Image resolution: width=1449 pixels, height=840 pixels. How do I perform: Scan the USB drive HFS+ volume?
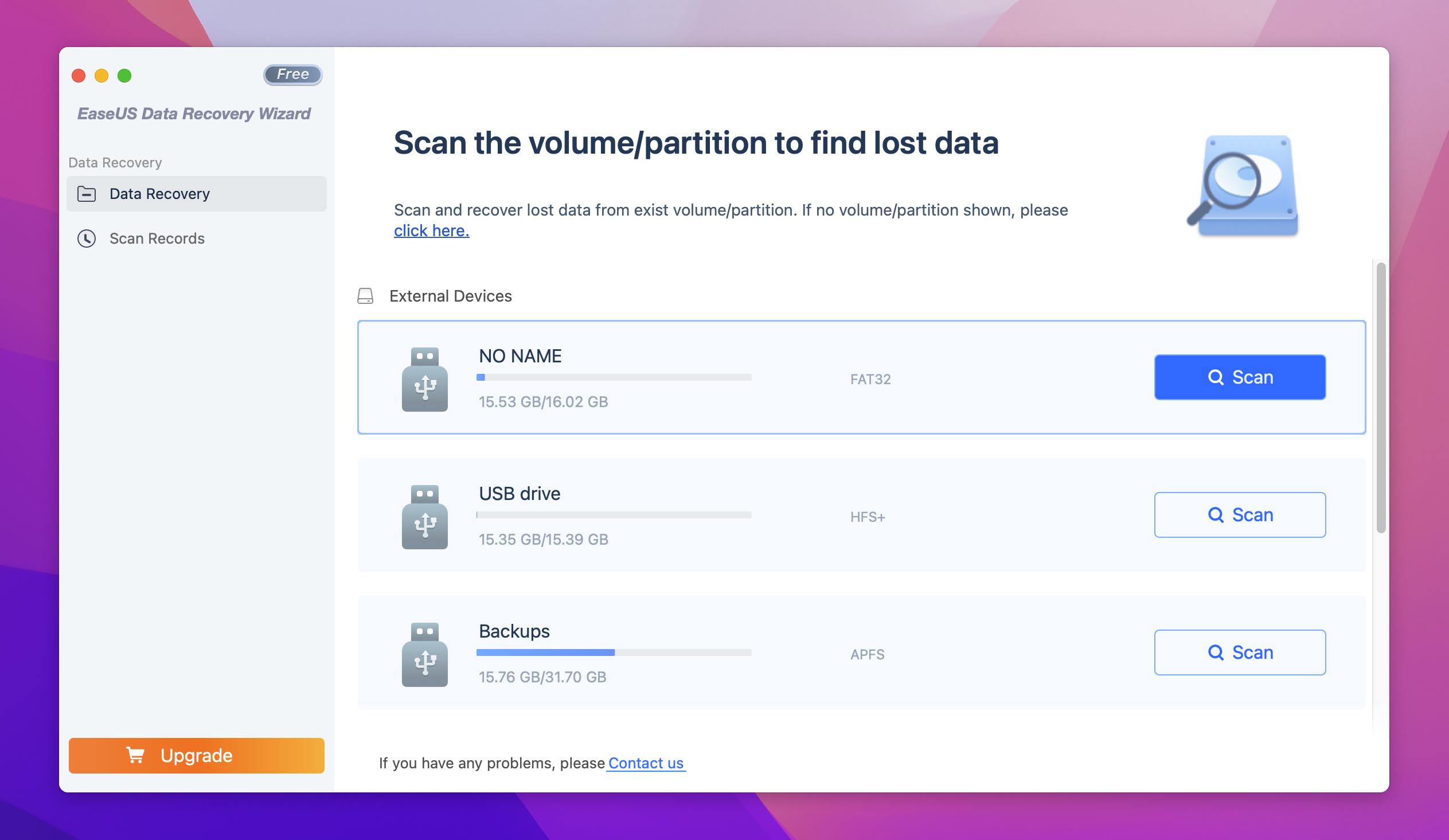1240,514
